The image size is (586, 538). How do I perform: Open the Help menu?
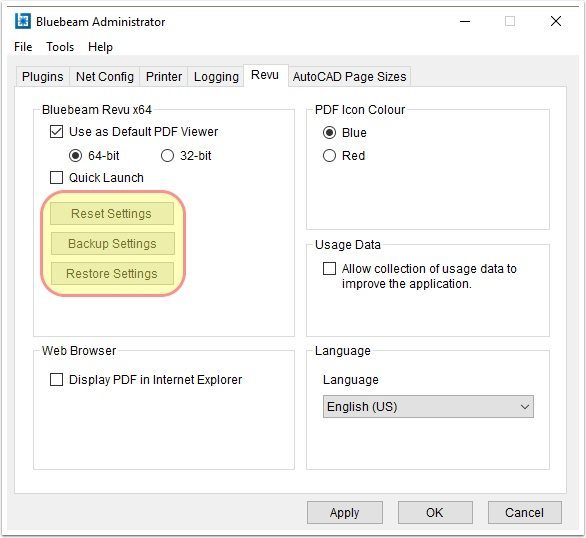coord(100,47)
